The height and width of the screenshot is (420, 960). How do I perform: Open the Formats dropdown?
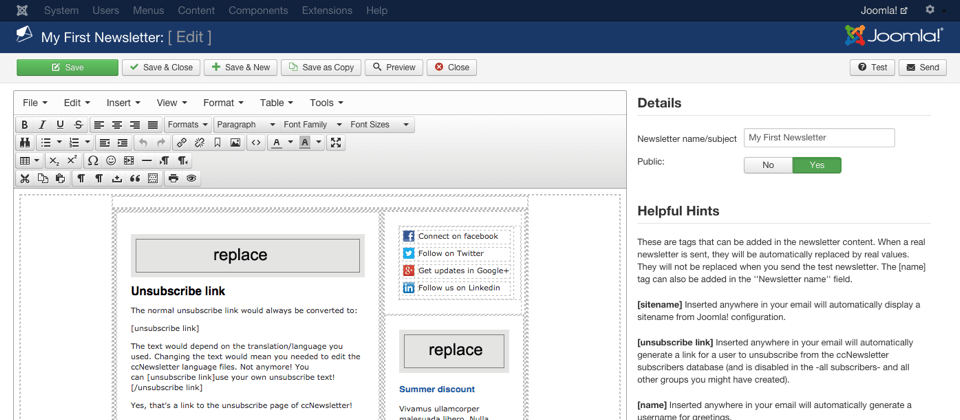pyautogui.click(x=189, y=125)
